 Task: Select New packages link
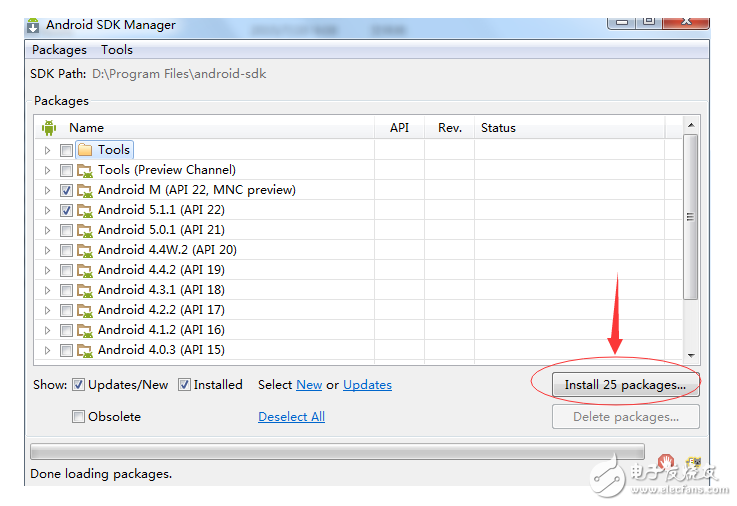tap(309, 385)
